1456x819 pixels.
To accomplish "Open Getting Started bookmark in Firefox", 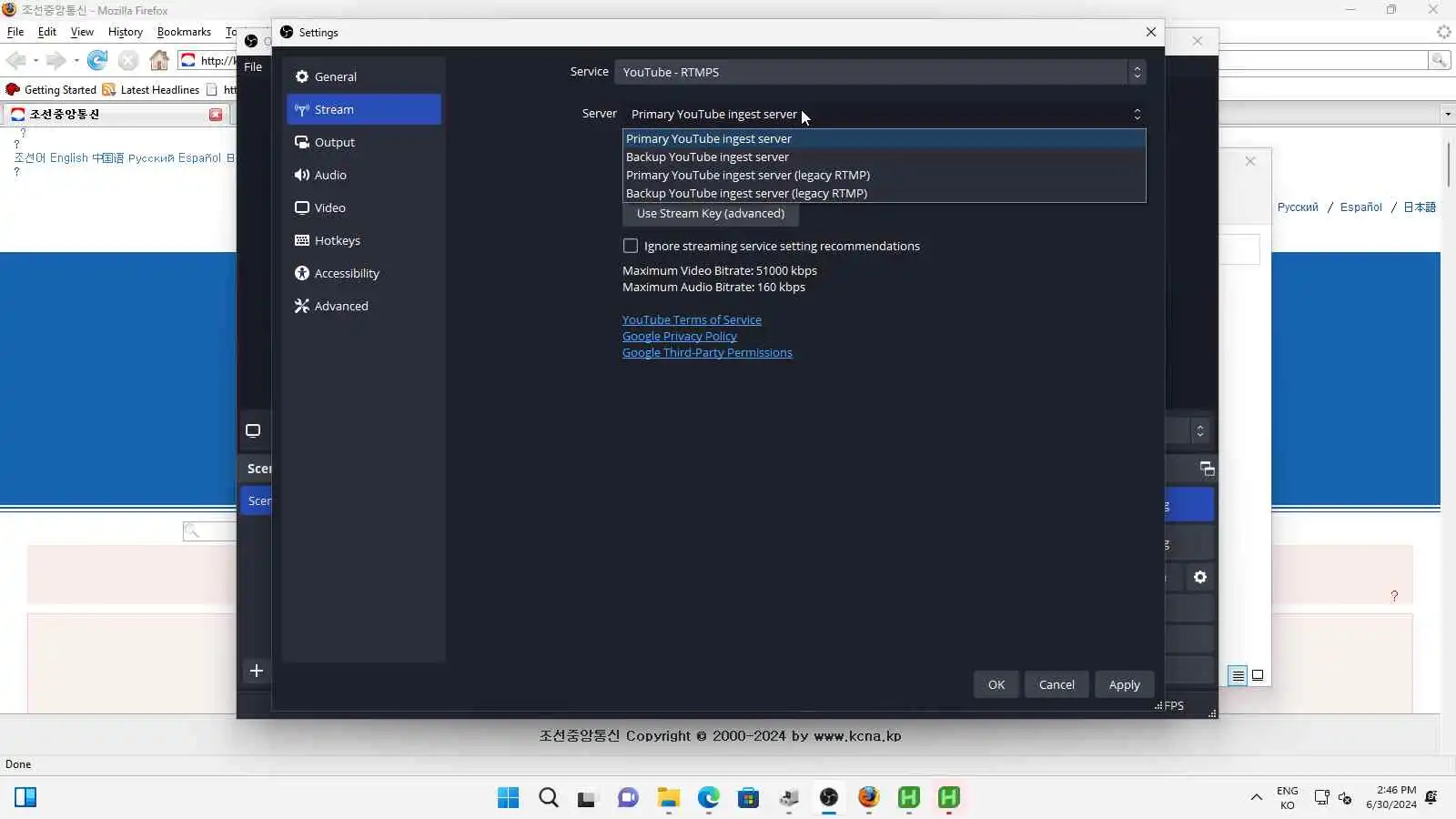I will [51, 89].
